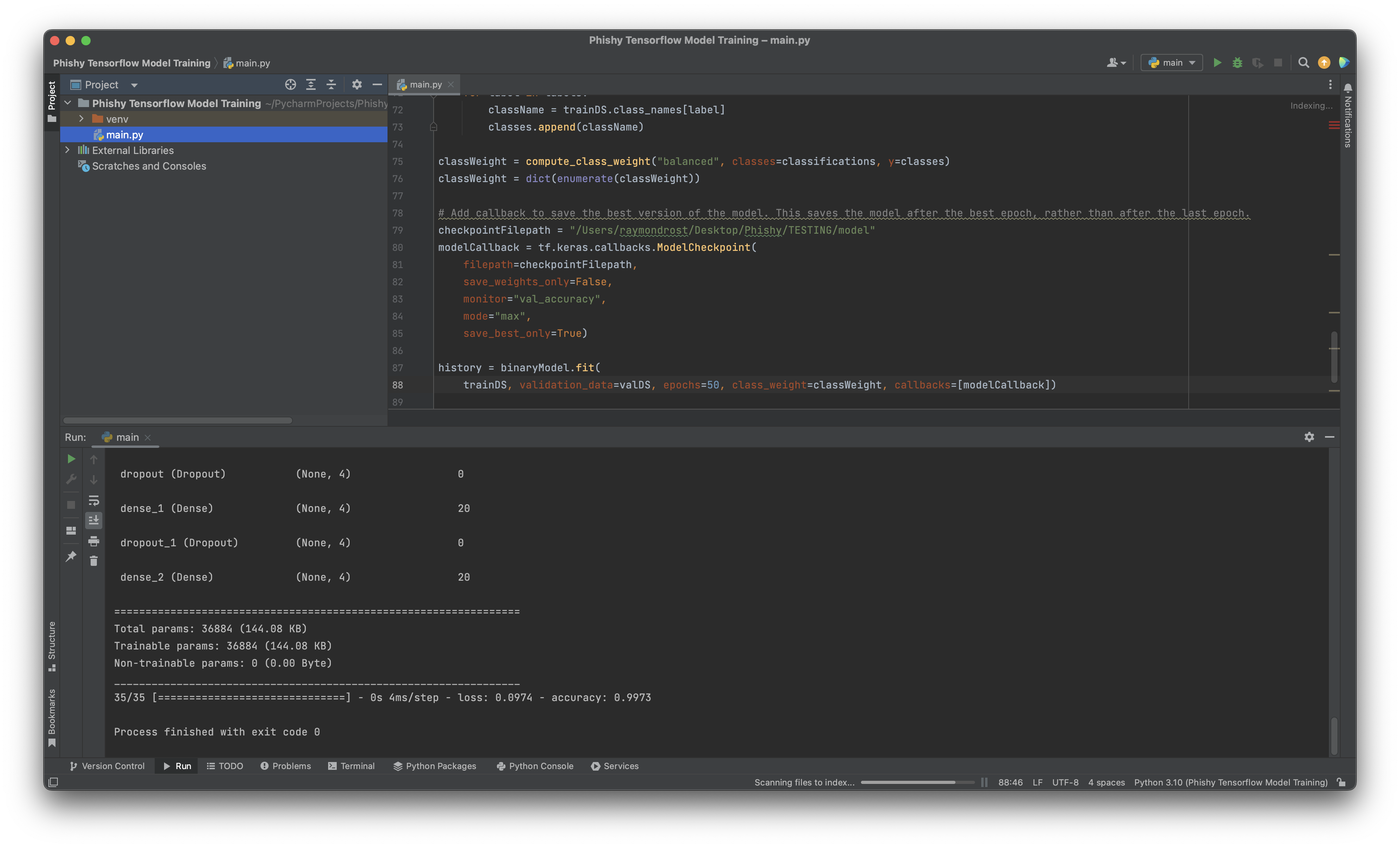Start debugging with the bug icon
Viewport: 1400px width, 848px height.
pyautogui.click(x=1237, y=63)
